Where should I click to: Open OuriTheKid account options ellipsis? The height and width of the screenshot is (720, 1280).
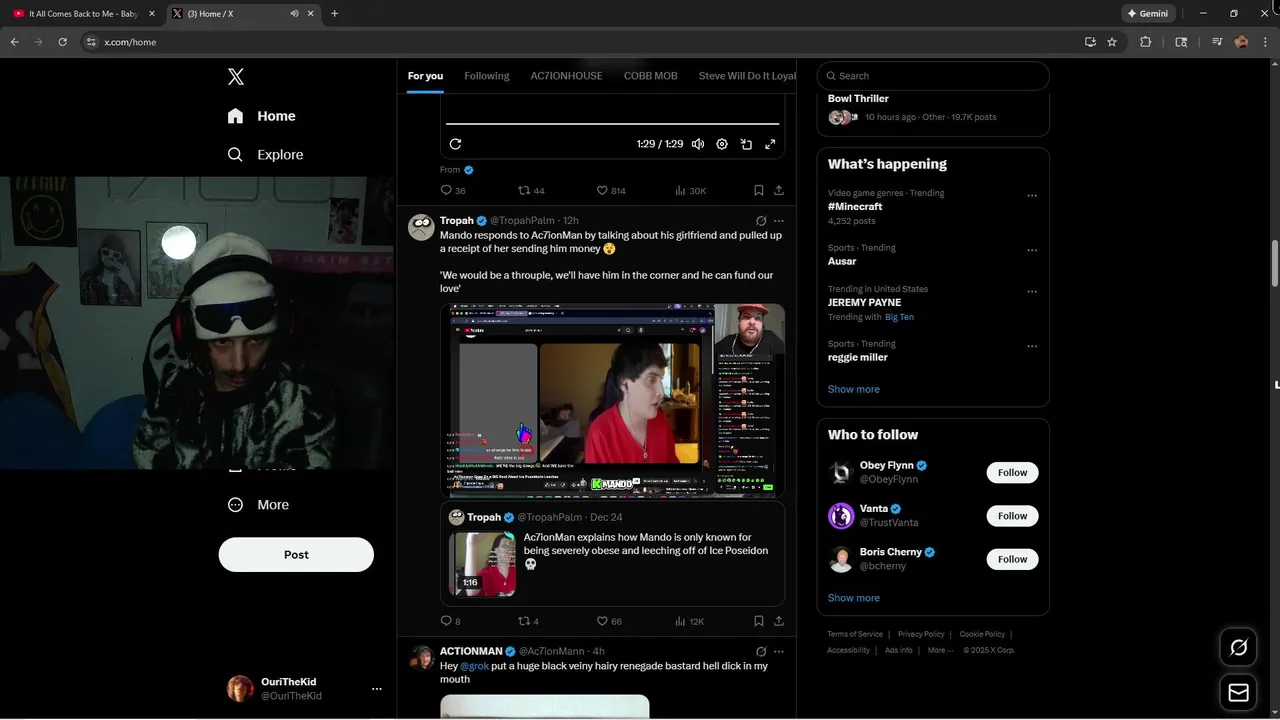coord(377,689)
